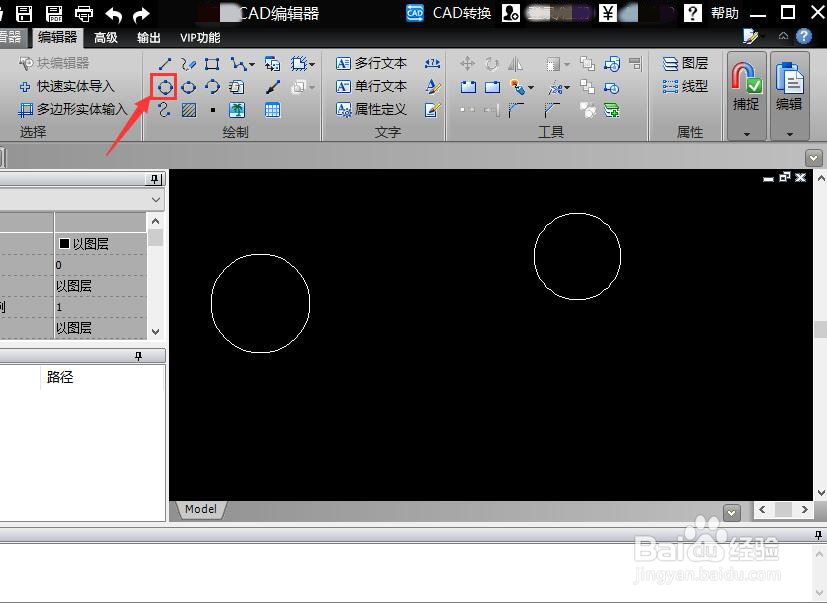Insert a raster image with palm-tree icon
The image size is (827, 603).
237,110
